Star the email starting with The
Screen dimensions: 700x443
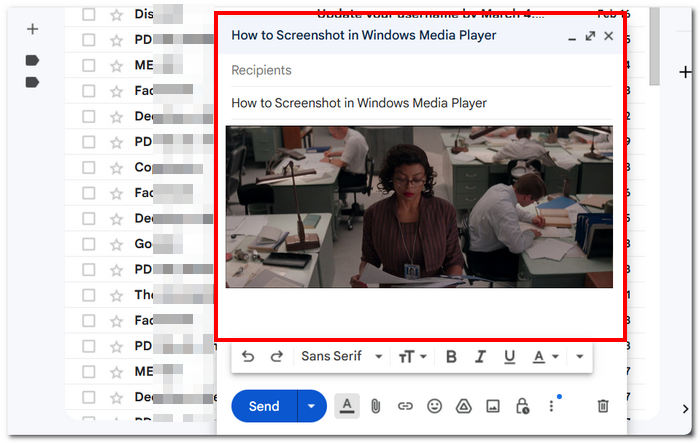pos(116,295)
